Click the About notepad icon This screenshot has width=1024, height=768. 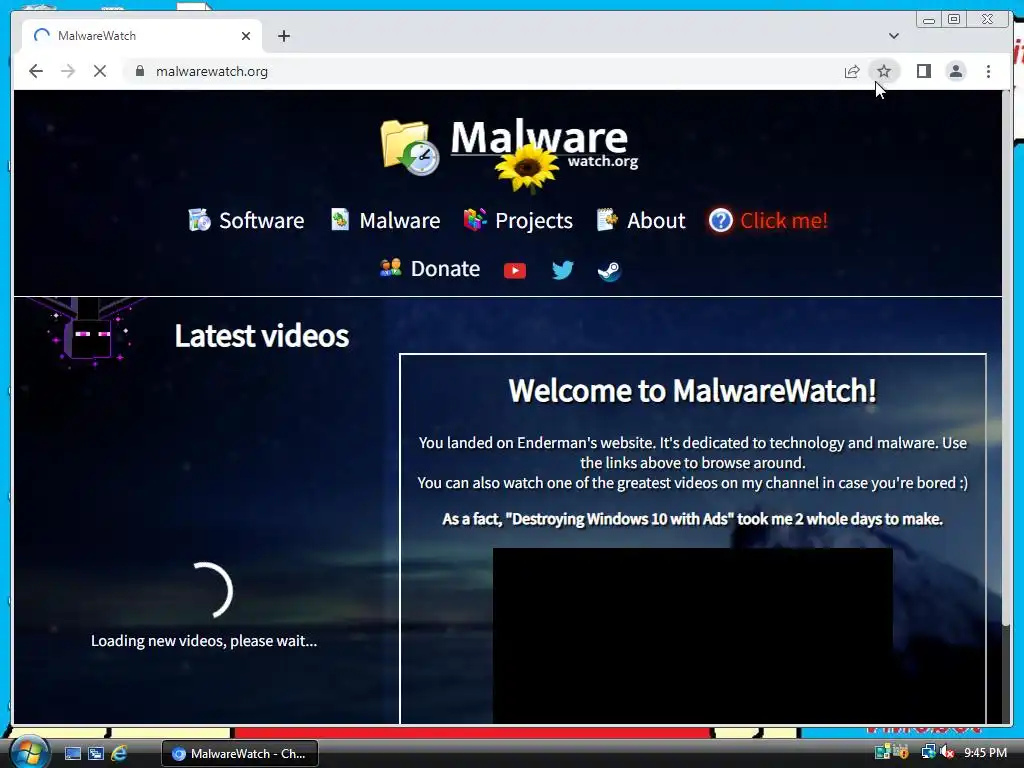(607, 220)
